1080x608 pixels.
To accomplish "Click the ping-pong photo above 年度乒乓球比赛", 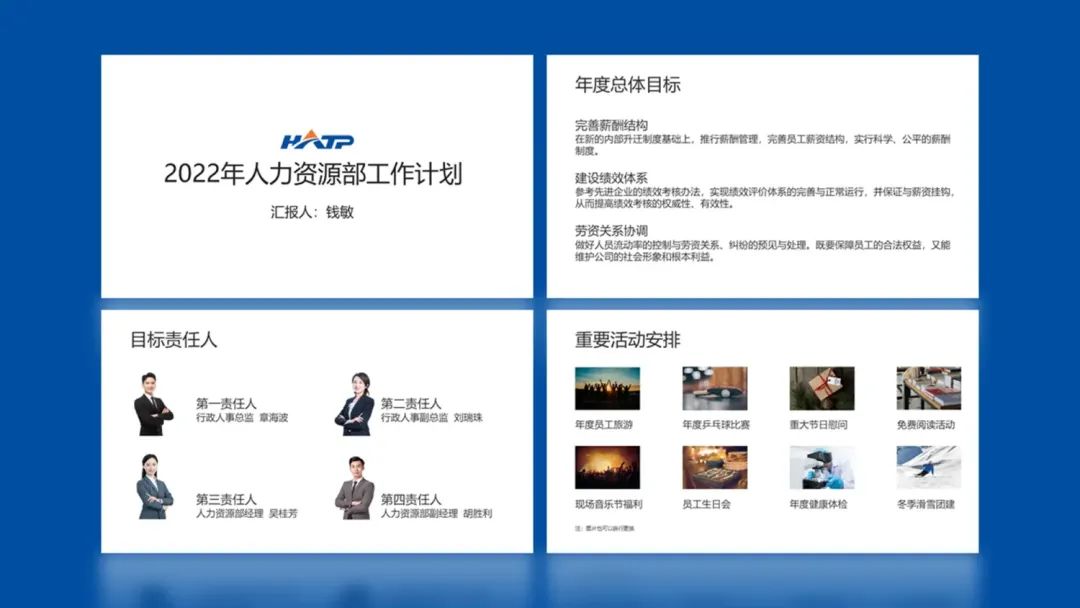I will 714,388.
